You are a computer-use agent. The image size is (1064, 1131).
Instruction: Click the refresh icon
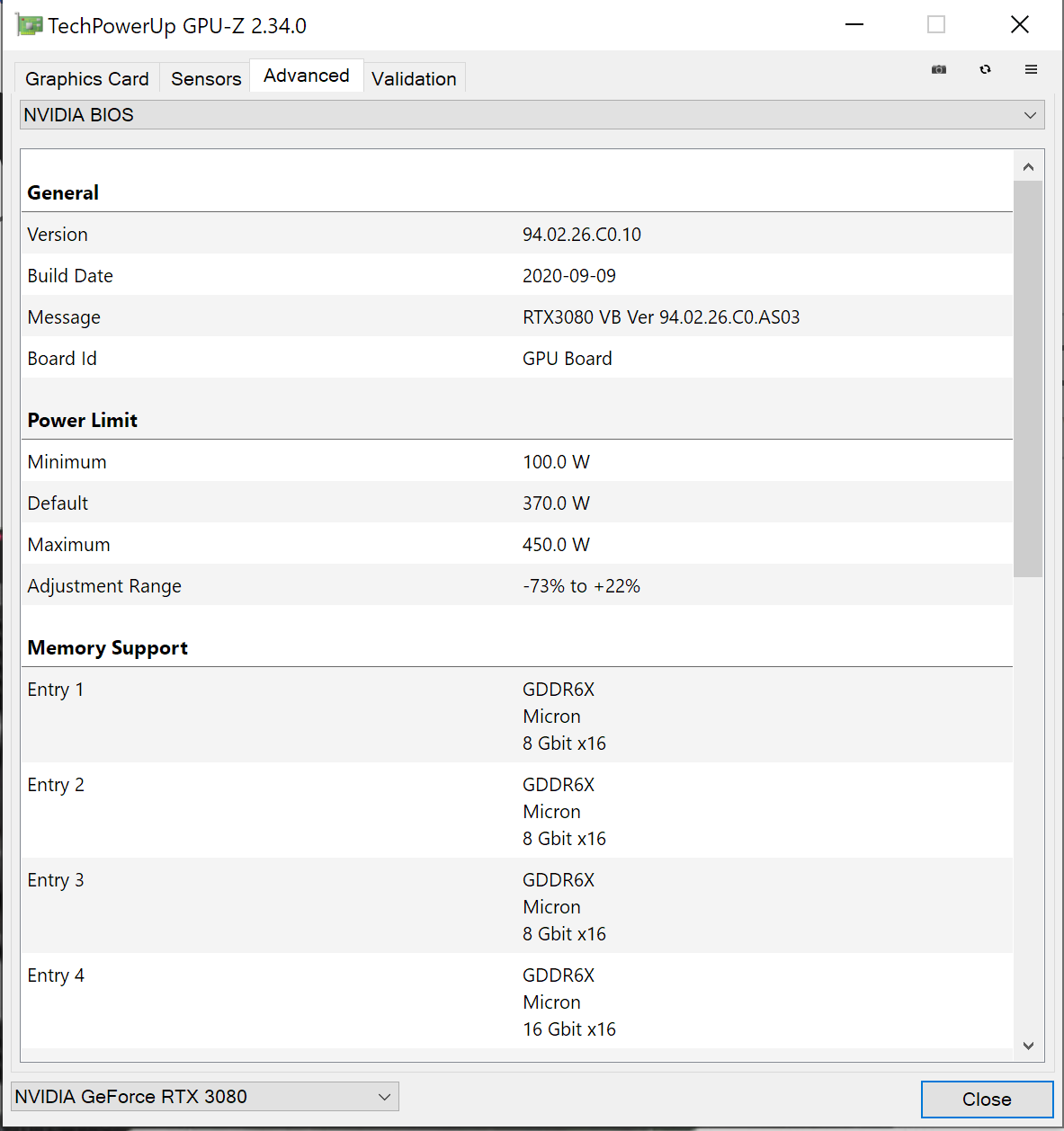(985, 69)
